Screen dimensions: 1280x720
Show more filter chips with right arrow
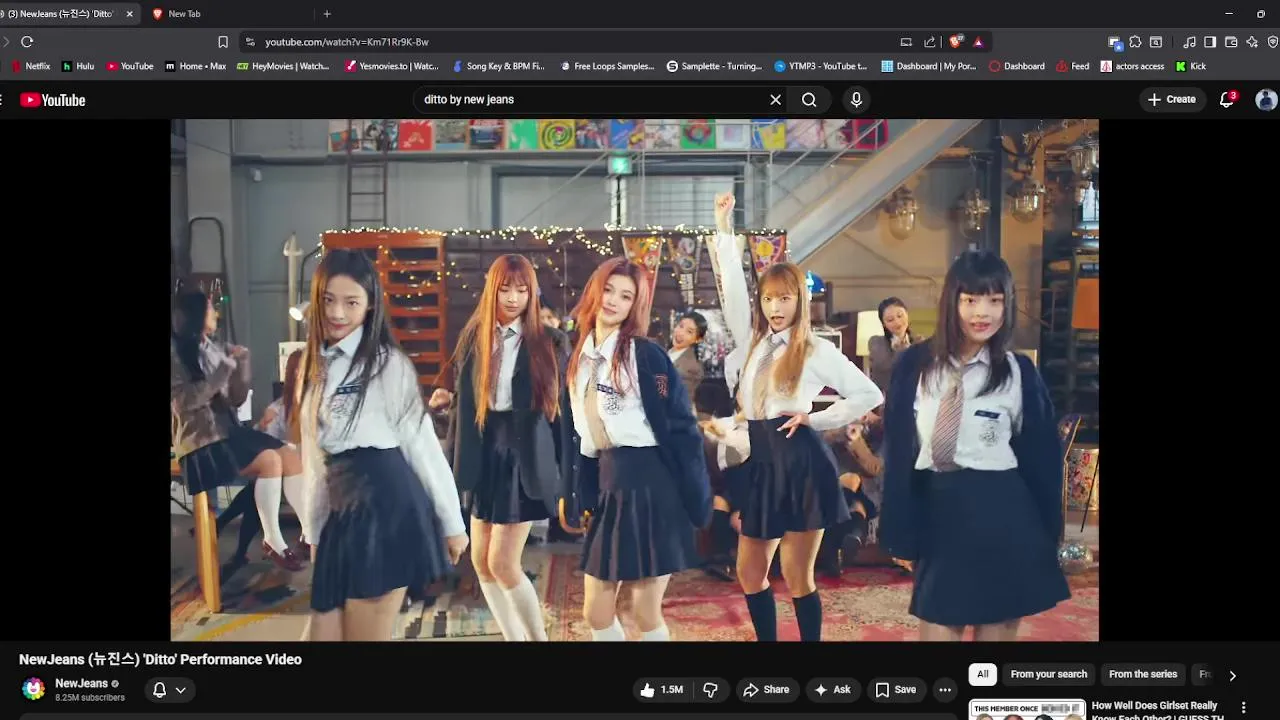[x=1232, y=675]
